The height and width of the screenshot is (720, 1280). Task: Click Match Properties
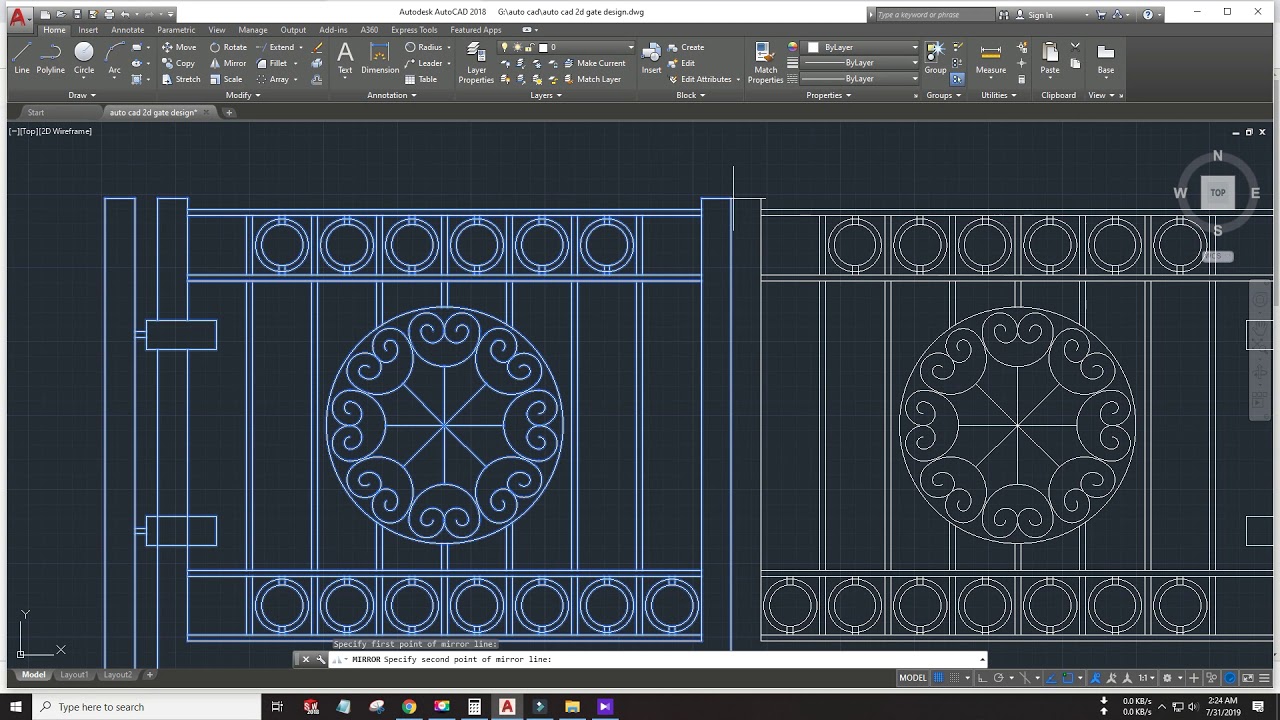pos(765,63)
